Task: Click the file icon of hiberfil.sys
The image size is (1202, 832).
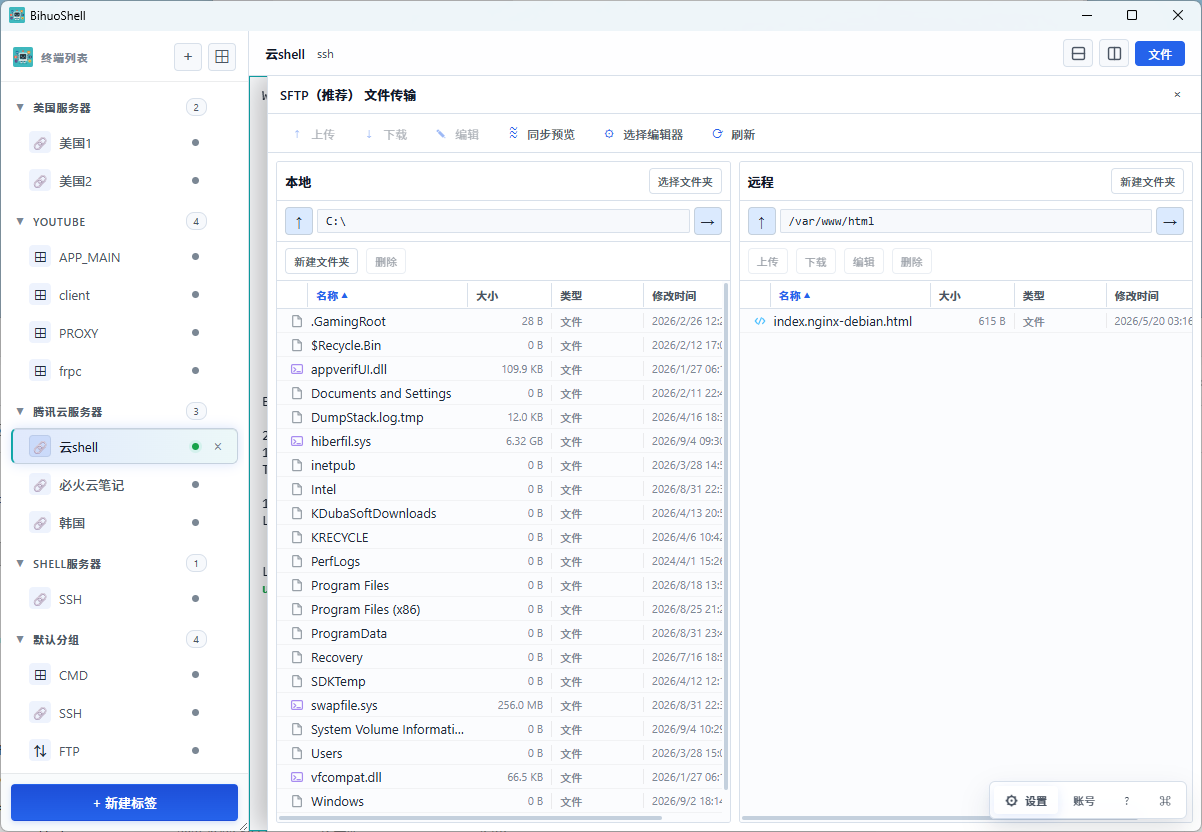Action: (296, 441)
